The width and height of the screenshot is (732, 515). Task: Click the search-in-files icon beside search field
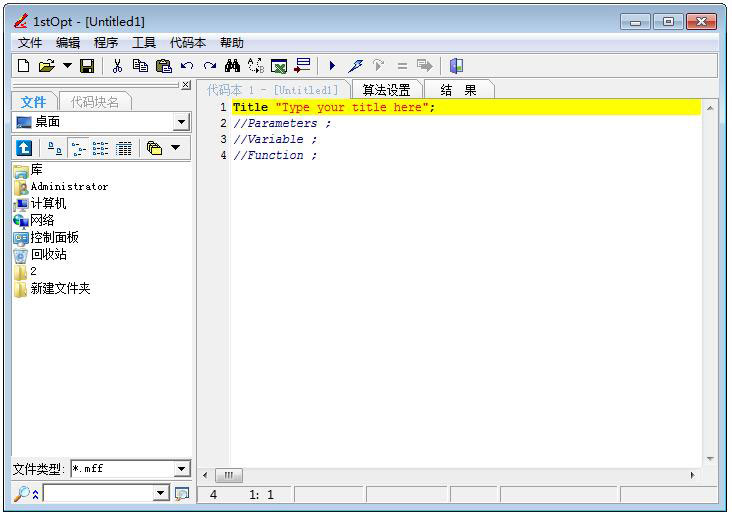tap(182, 494)
